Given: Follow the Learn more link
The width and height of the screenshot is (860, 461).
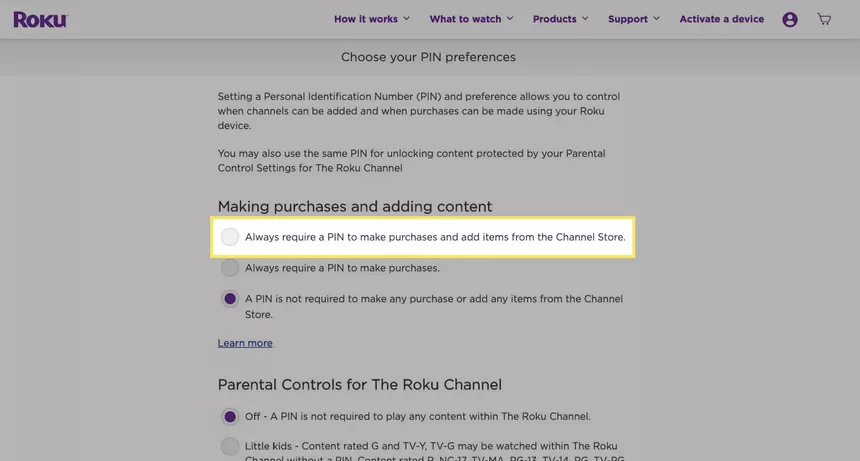Looking at the screenshot, I should tap(245, 343).
